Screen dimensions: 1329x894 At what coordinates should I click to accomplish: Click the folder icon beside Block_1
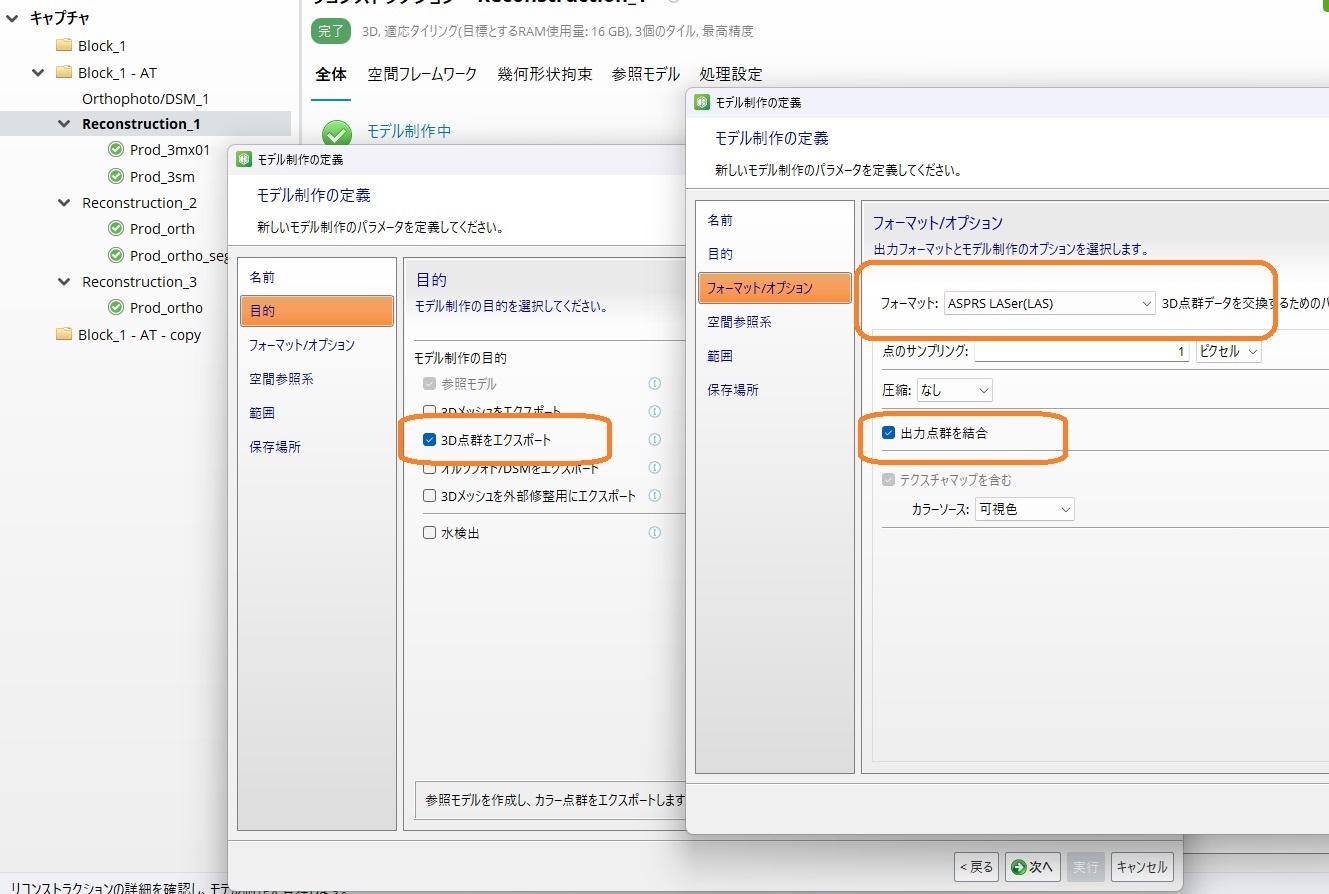(64, 46)
